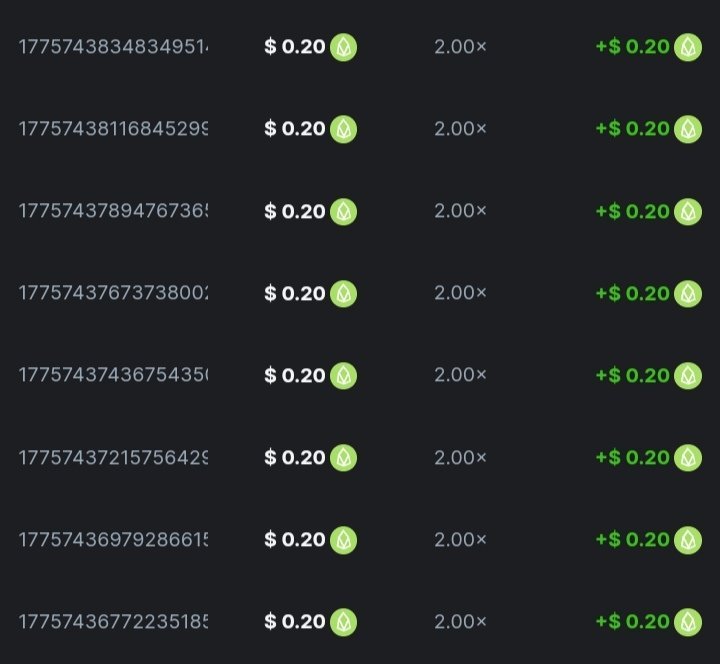Click payout coin icon in row 1775743789476736
Viewport: 720px width, 664px height.
(688, 211)
